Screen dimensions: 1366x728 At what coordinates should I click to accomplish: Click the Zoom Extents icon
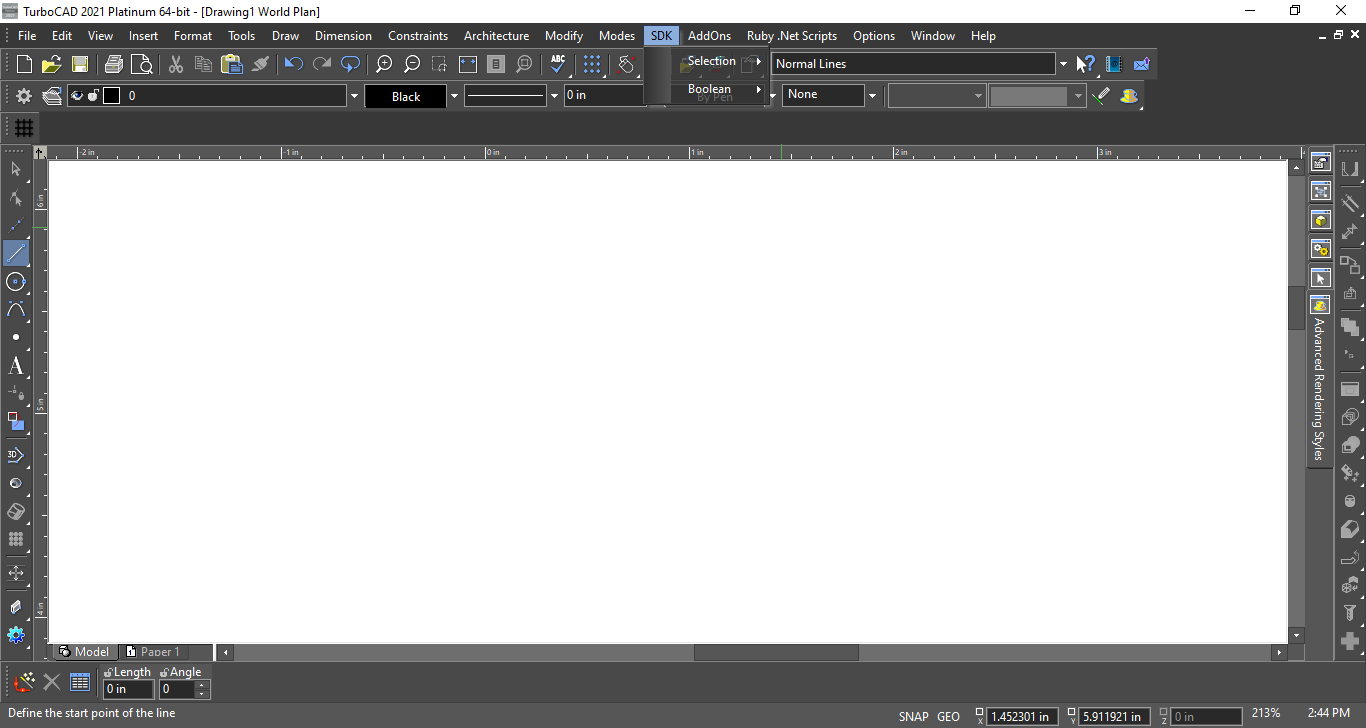468,64
